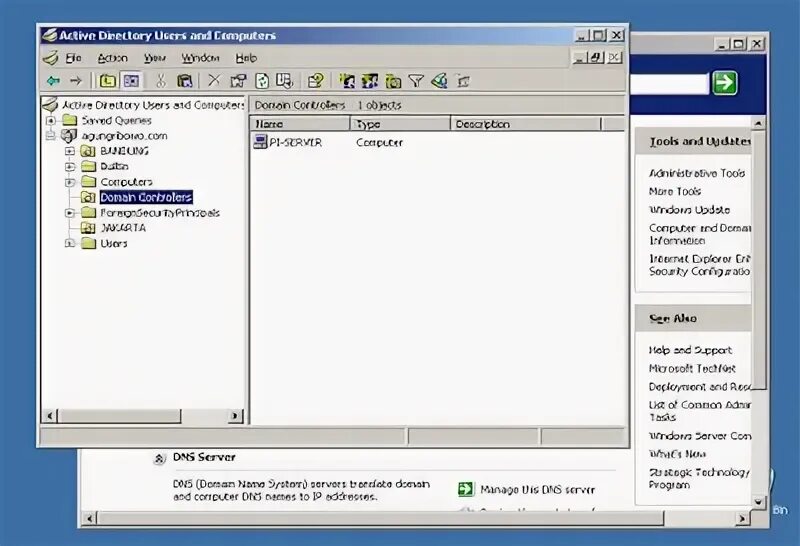Sort by the Description column header

click(x=526, y=124)
